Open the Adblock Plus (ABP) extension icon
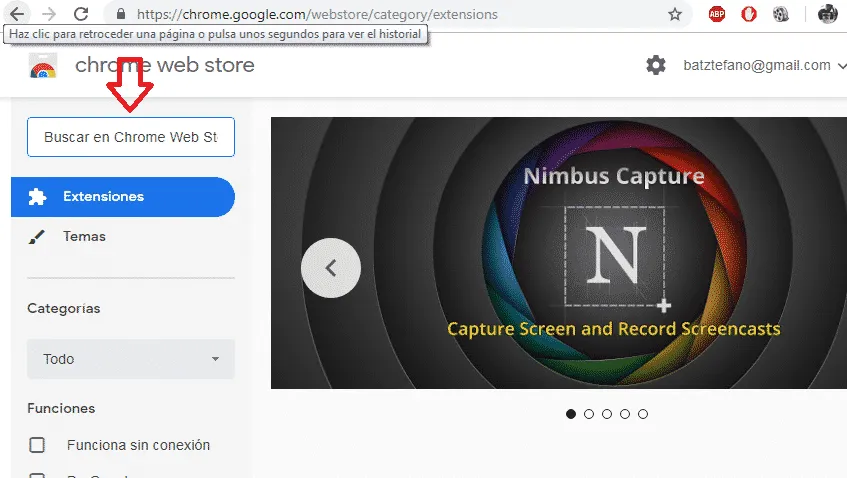847x478 pixels. (x=717, y=14)
